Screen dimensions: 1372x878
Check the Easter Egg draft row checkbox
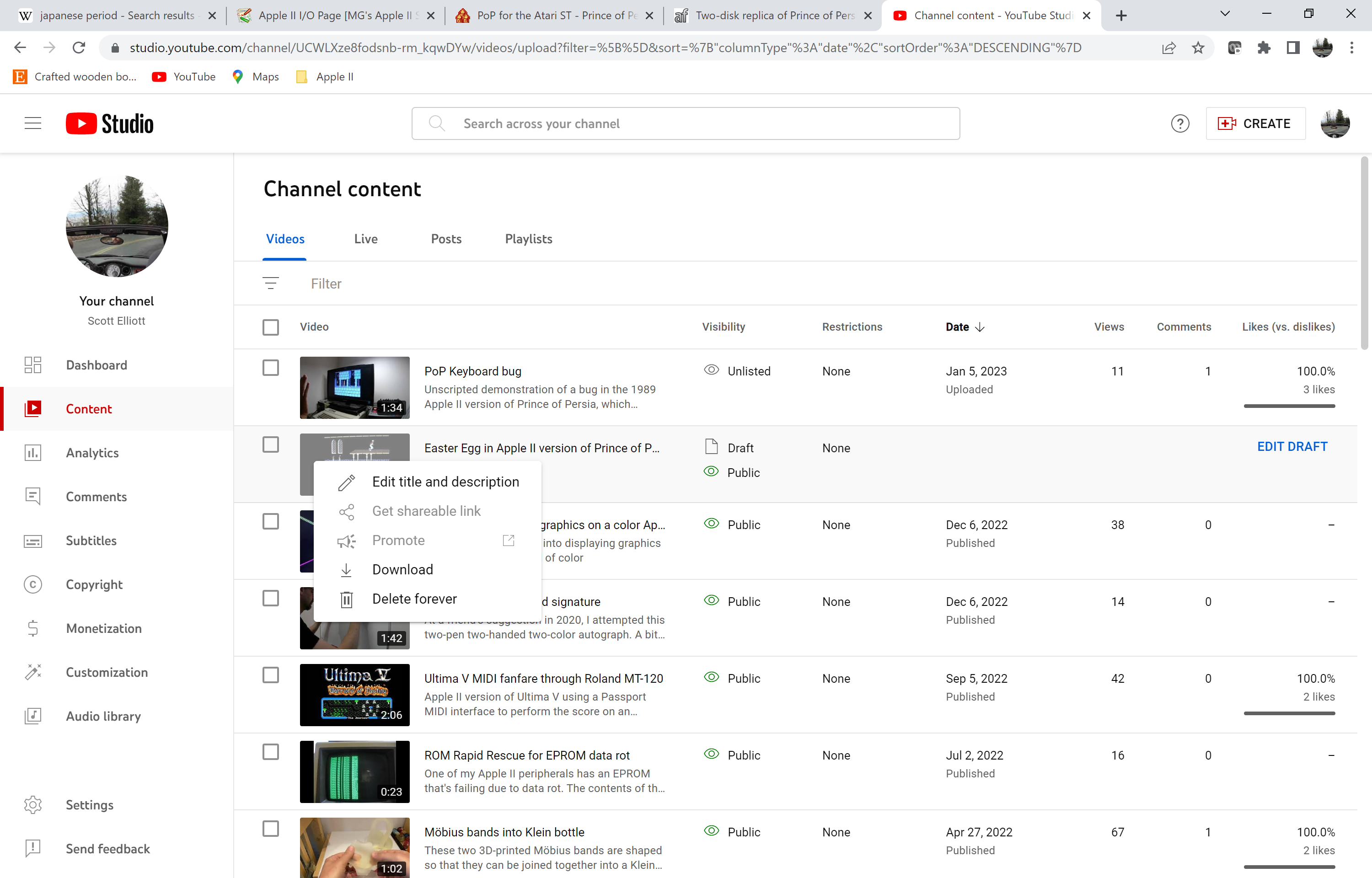(x=271, y=444)
